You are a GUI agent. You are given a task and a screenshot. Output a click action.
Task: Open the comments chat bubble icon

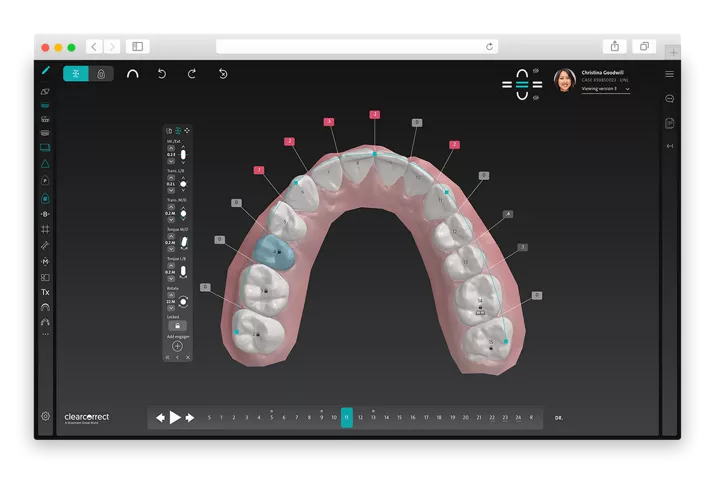tap(669, 98)
